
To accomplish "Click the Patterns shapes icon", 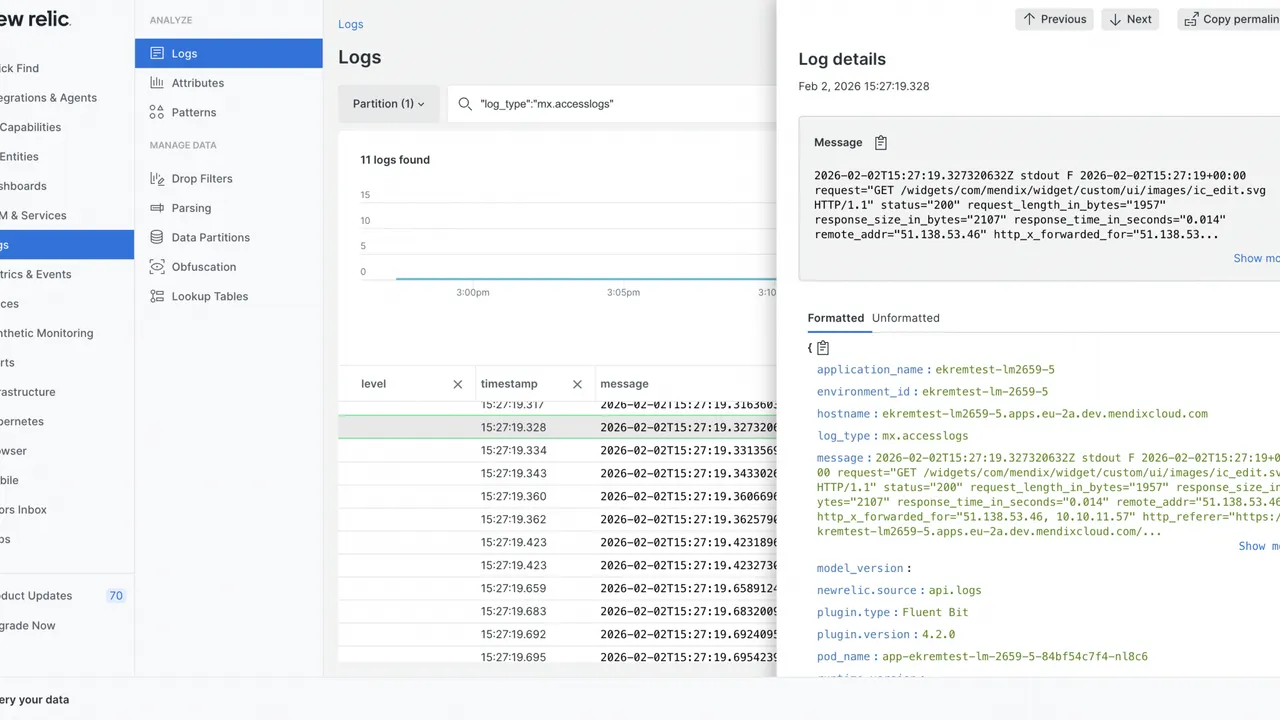I will 156,112.
